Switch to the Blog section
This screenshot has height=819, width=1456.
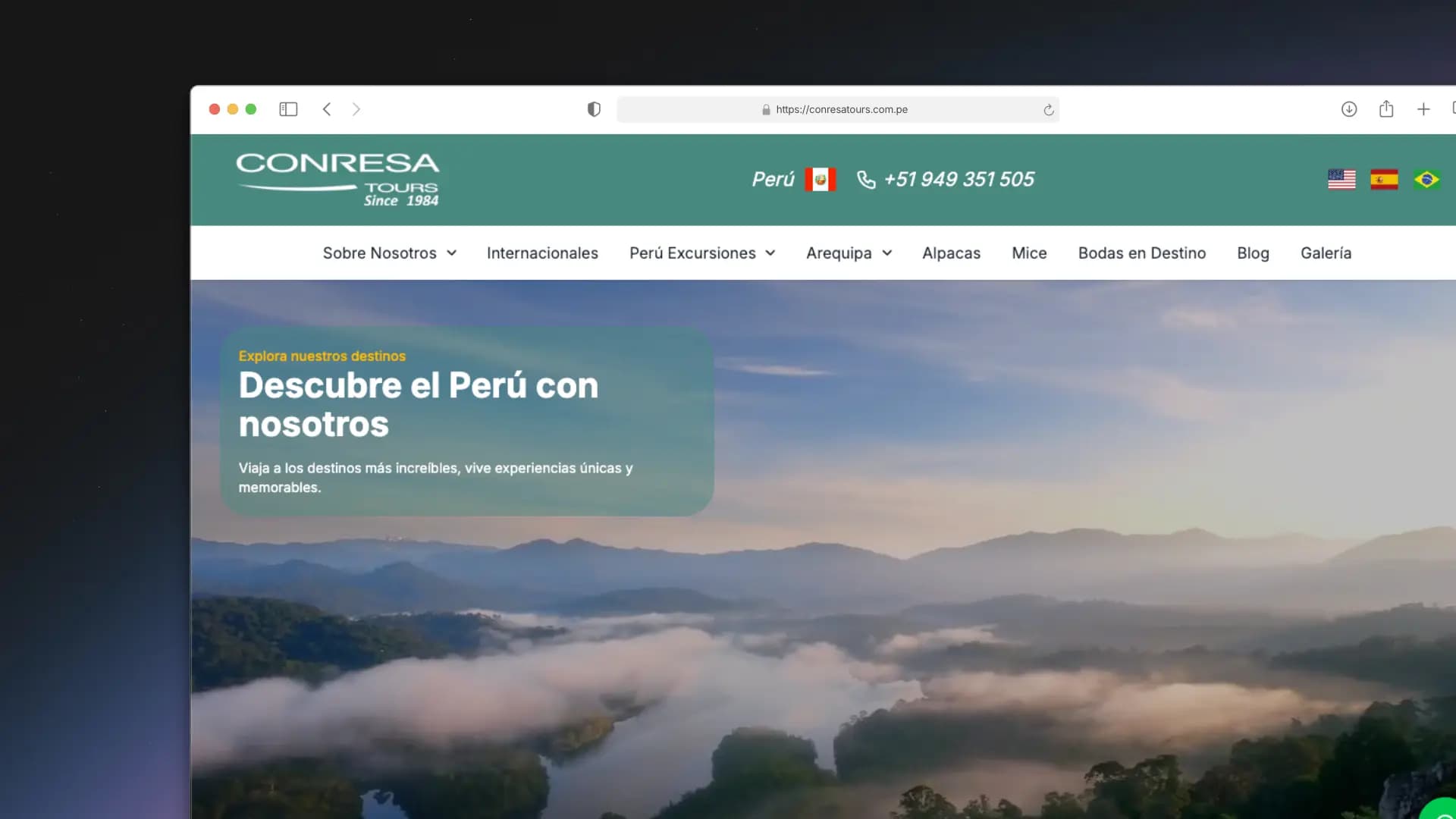pos(1253,253)
